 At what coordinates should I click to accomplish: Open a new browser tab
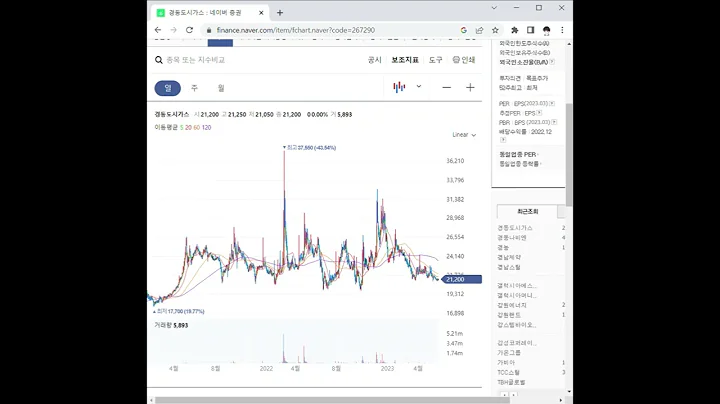pyautogui.click(x=280, y=13)
